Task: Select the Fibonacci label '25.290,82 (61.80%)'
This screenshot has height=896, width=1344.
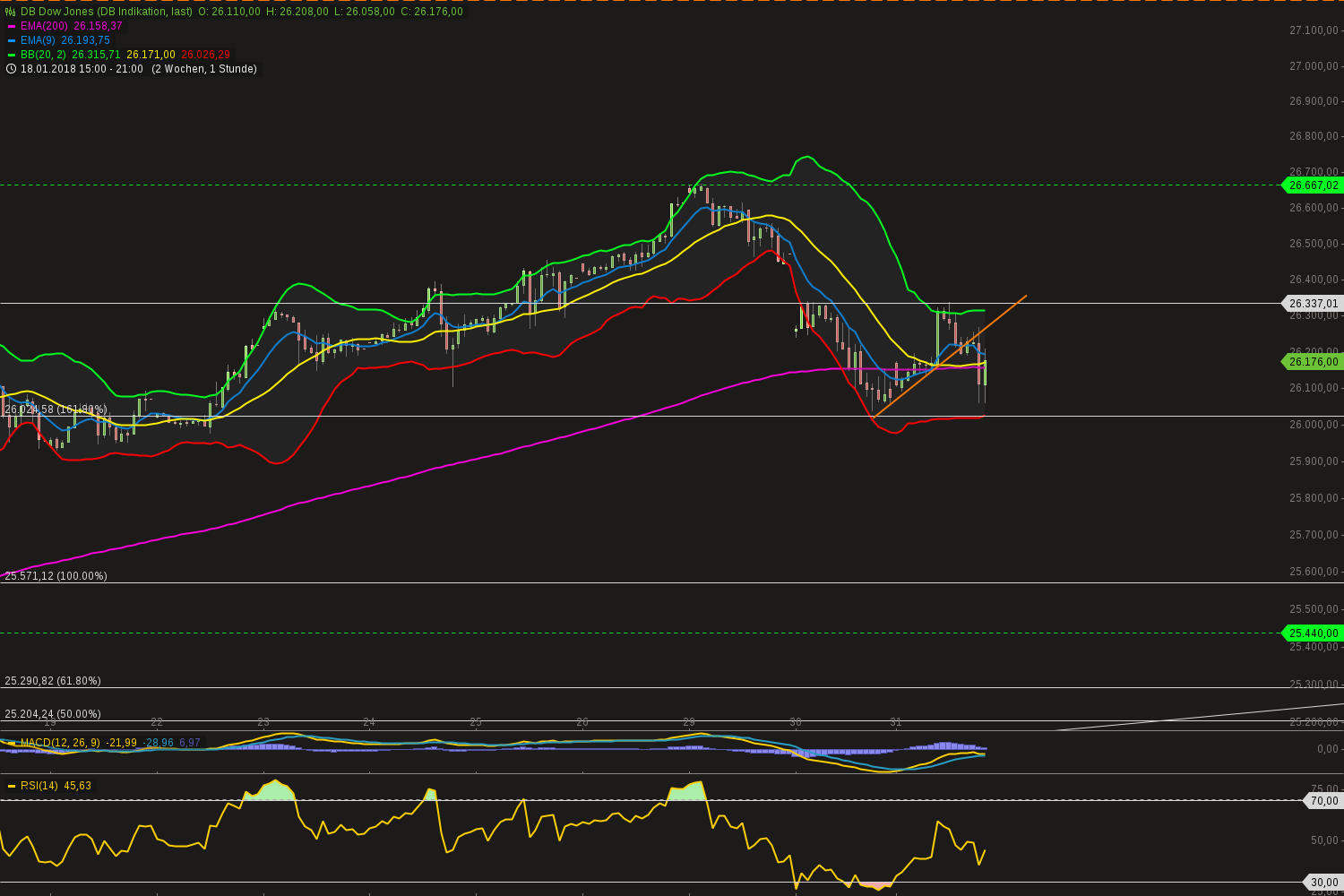Action: point(53,681)
